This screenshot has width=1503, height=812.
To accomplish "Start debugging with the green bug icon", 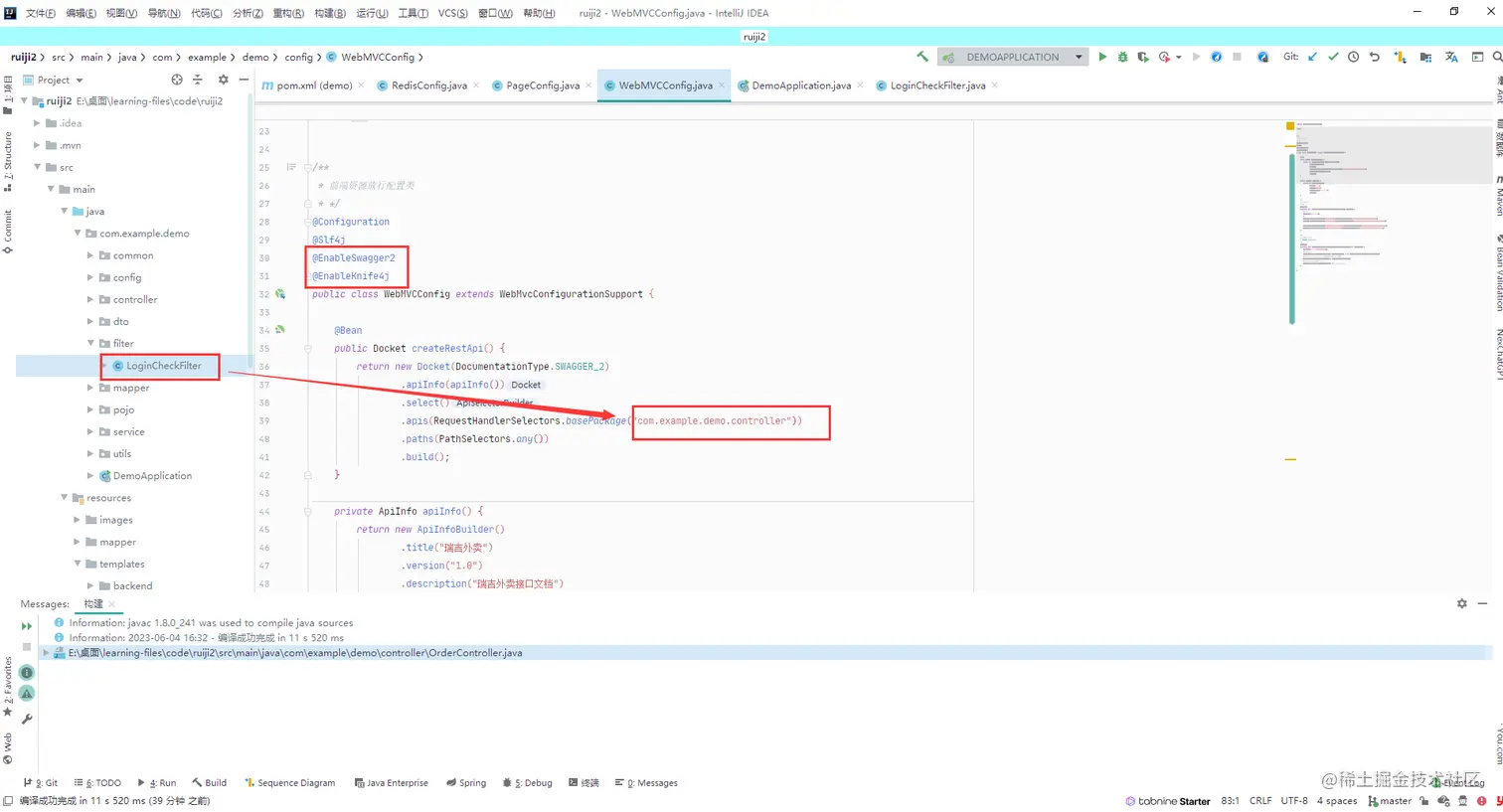I will point(1122,57).
